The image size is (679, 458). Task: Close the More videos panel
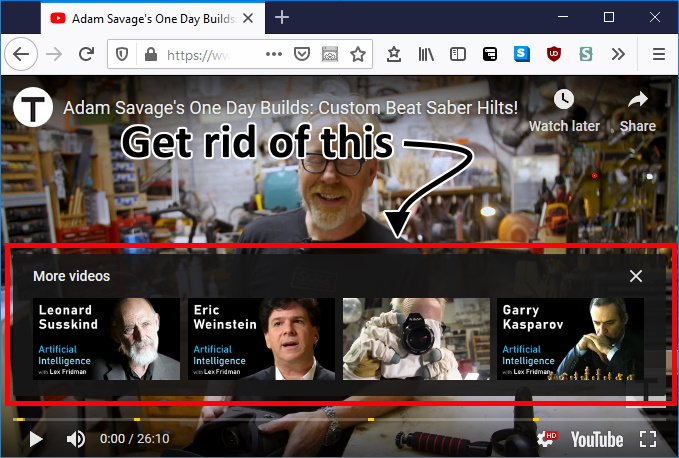coord(636,276)
